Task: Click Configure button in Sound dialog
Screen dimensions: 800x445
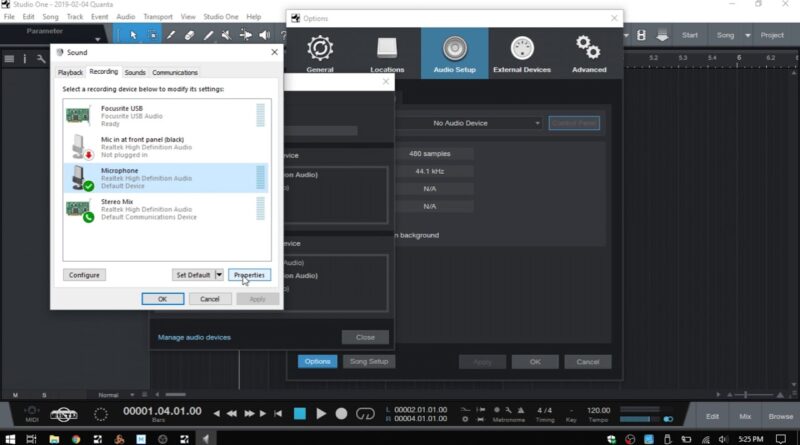Action: [x=84, y=275]
